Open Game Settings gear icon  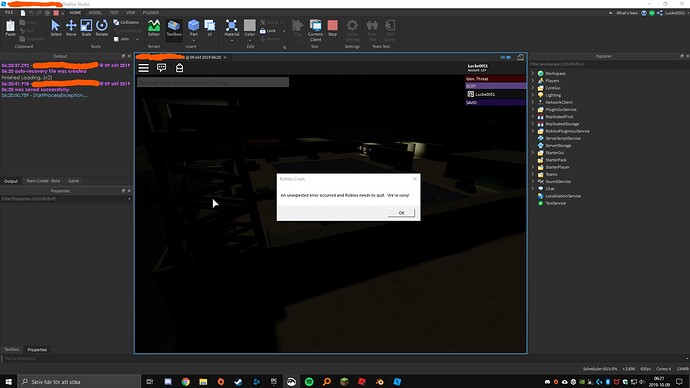click(x=352, y=25)
